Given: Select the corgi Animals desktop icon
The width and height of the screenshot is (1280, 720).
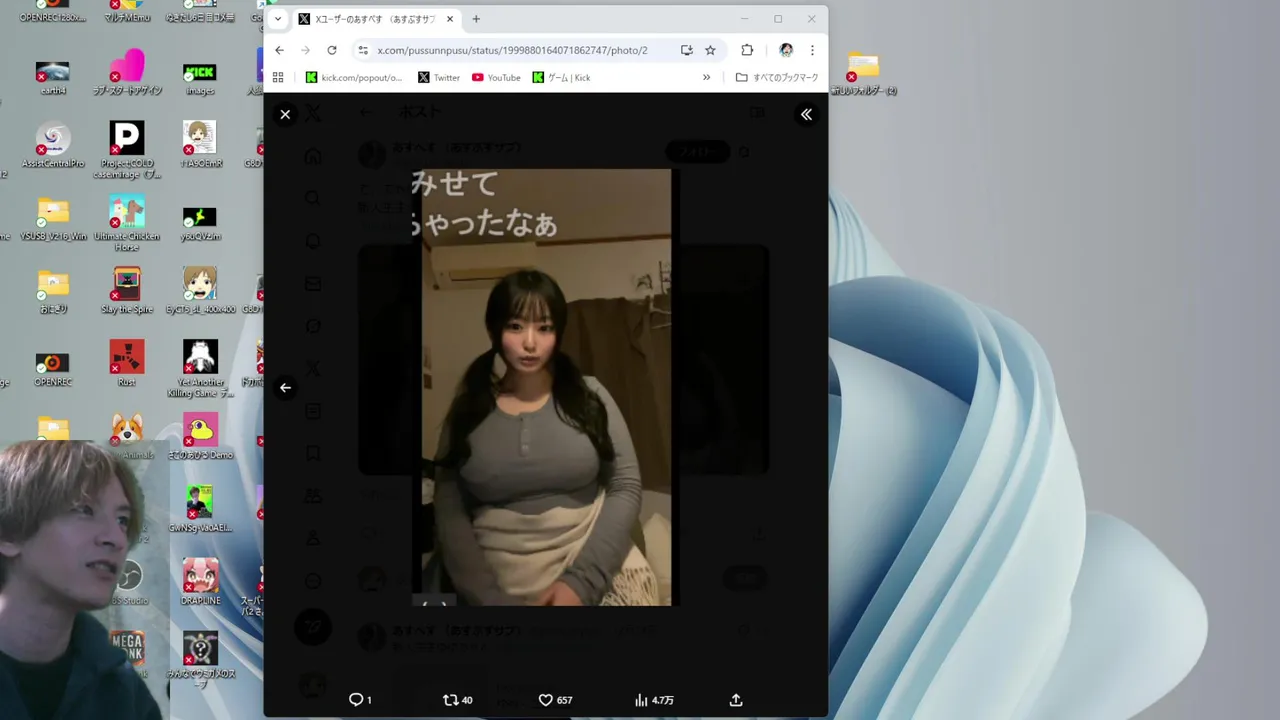Looking at the screenshot, I should 127,437.
